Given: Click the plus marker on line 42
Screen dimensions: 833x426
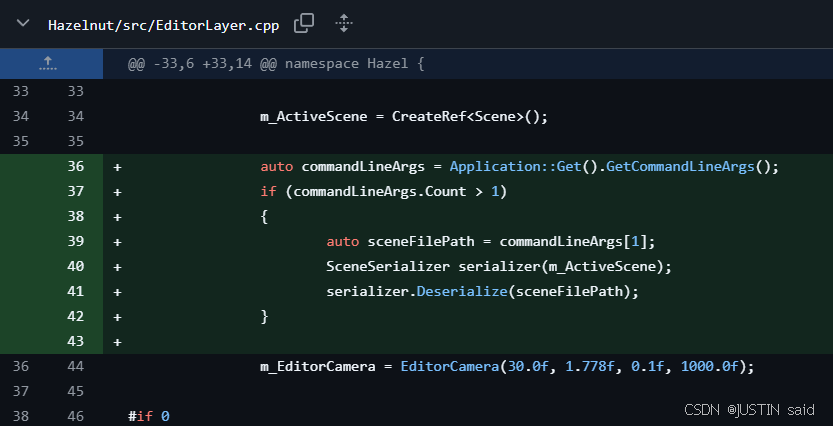Looking at the screenshot, I should coord(117,316).
